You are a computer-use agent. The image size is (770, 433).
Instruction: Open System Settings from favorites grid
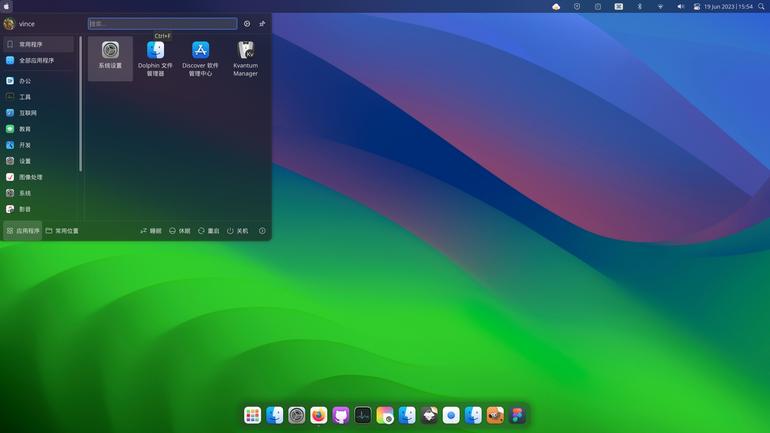pos(110,58)
